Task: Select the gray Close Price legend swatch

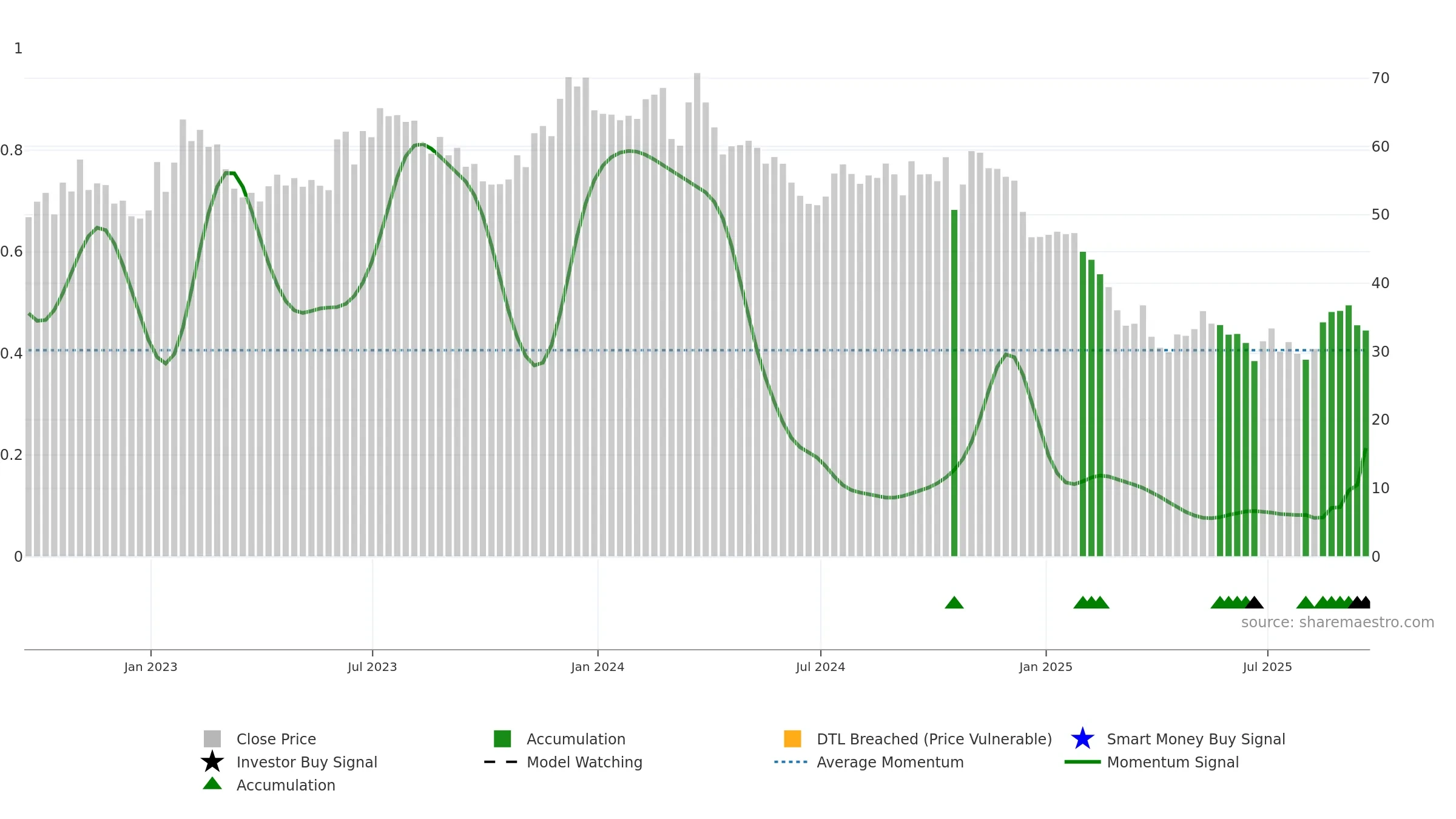Action: pos(212,739)
